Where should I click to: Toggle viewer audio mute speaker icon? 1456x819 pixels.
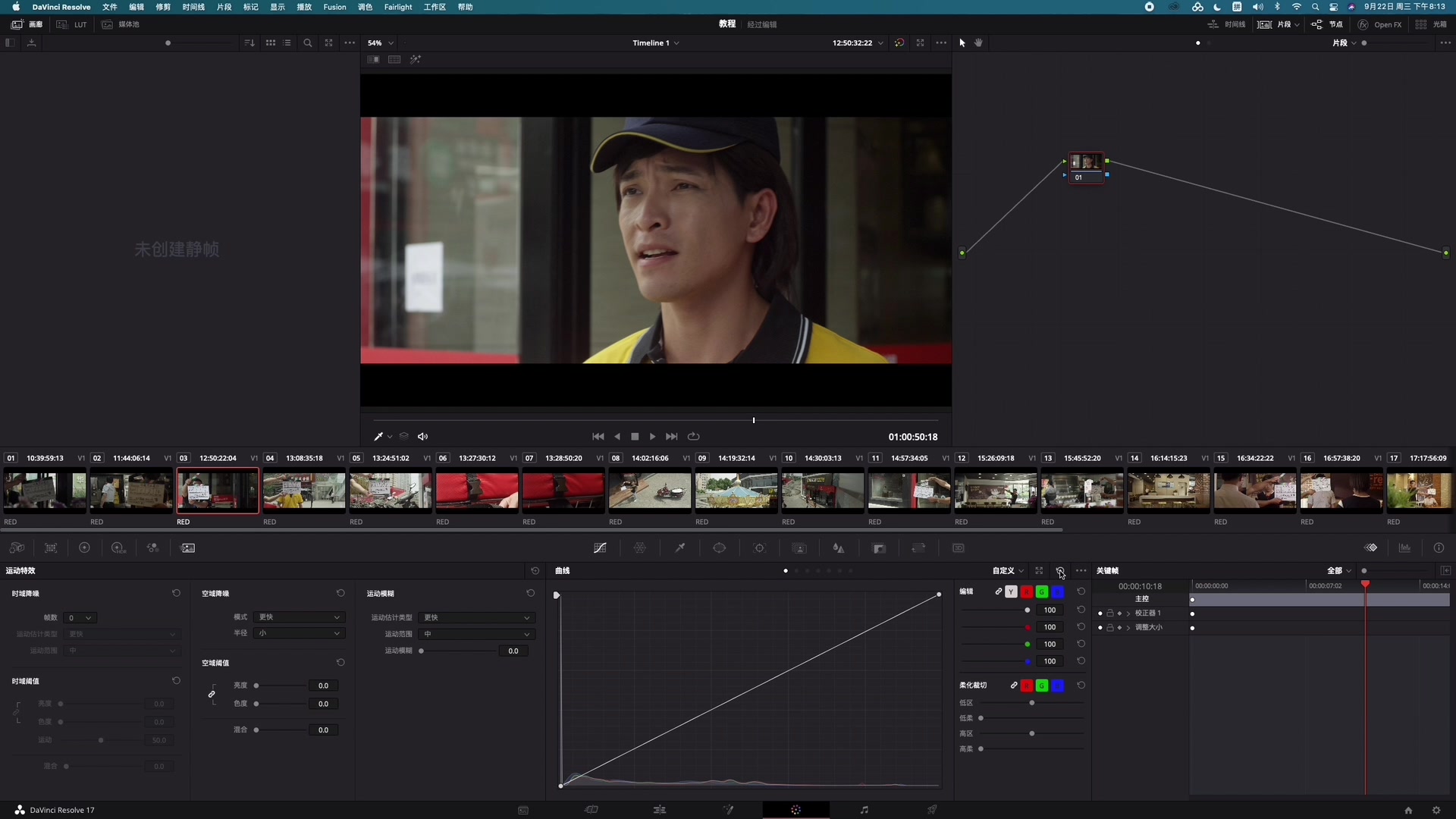point(423,437)
